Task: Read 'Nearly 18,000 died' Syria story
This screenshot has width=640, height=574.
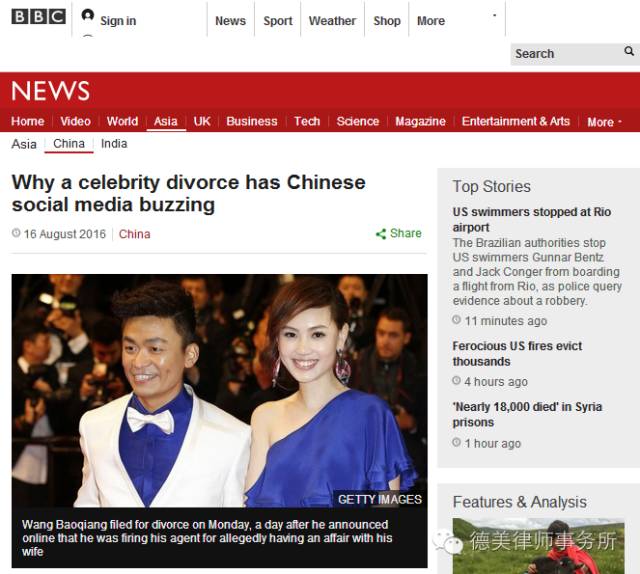Action: click(x=526, y=414)
